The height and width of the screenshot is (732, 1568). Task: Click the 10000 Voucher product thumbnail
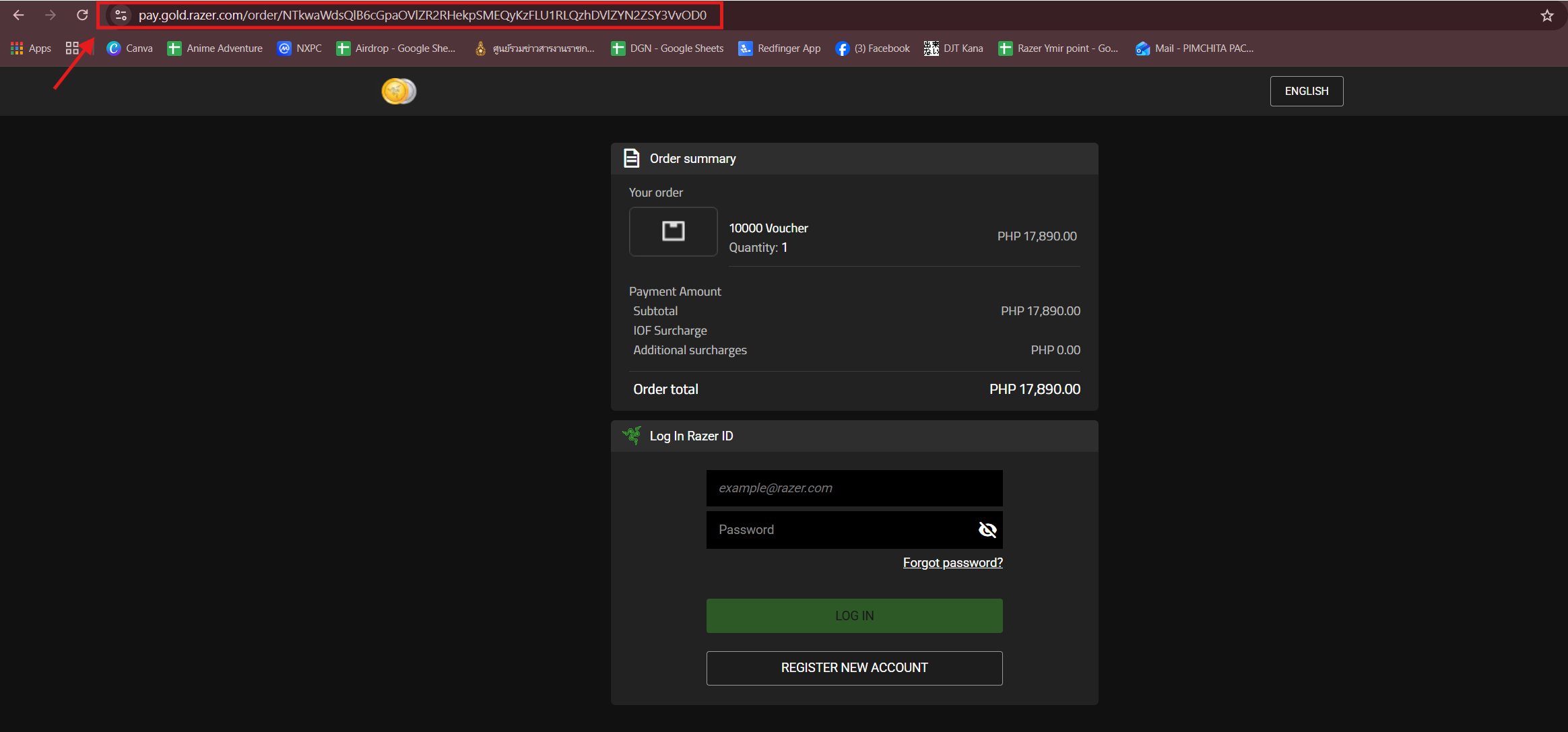click(673, 231)
